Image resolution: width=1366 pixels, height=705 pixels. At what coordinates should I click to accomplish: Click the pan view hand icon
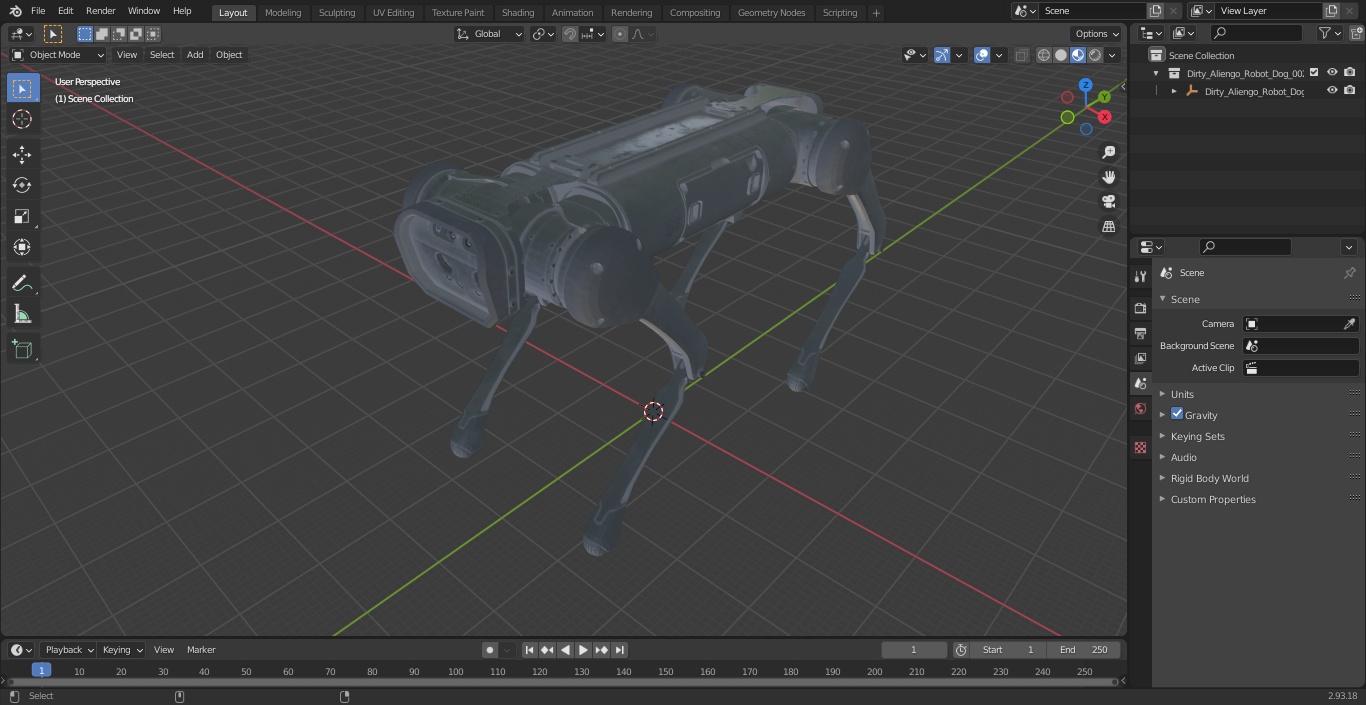(x=1108, y=177)
